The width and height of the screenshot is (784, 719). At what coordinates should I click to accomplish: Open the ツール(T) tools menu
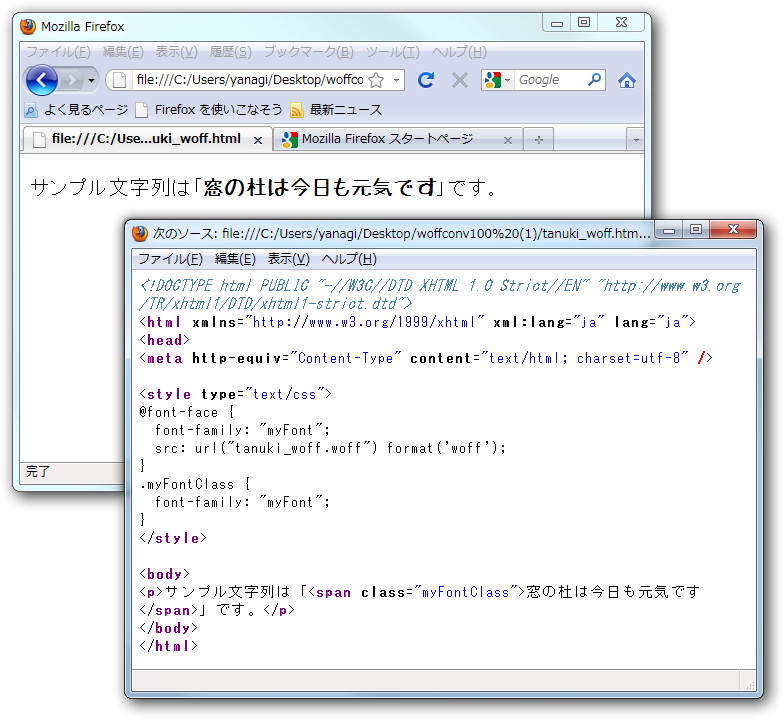pyautogui.click(x=393, y=52)
